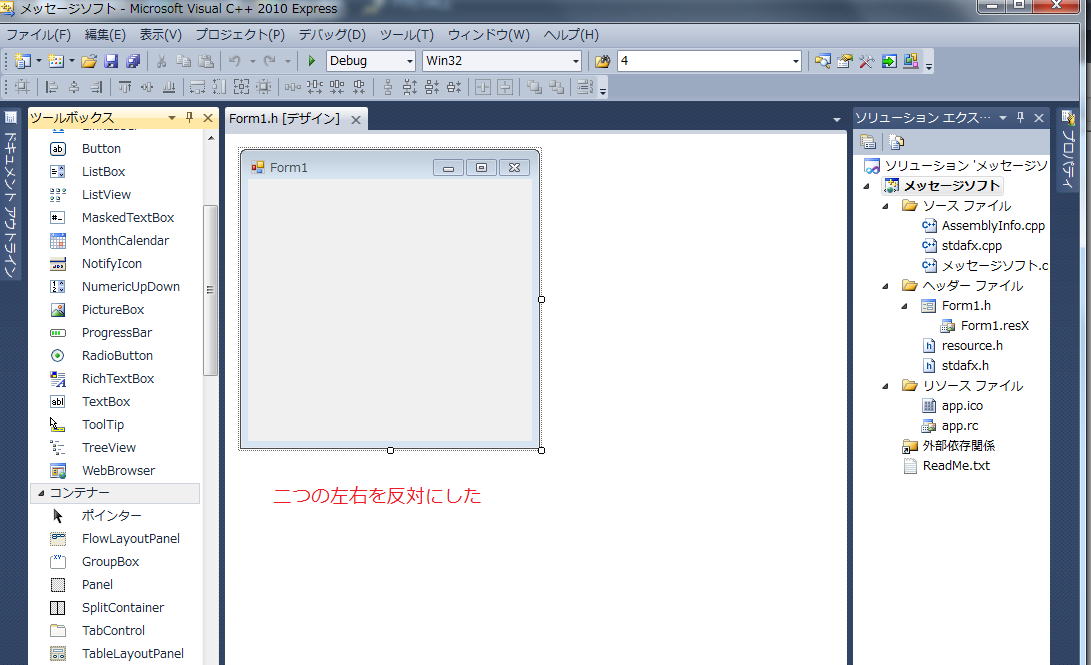The width and height of the screenshot is (1091, 665).
Task: Click the Align Centers layout icon
Action: click(74, 87)
